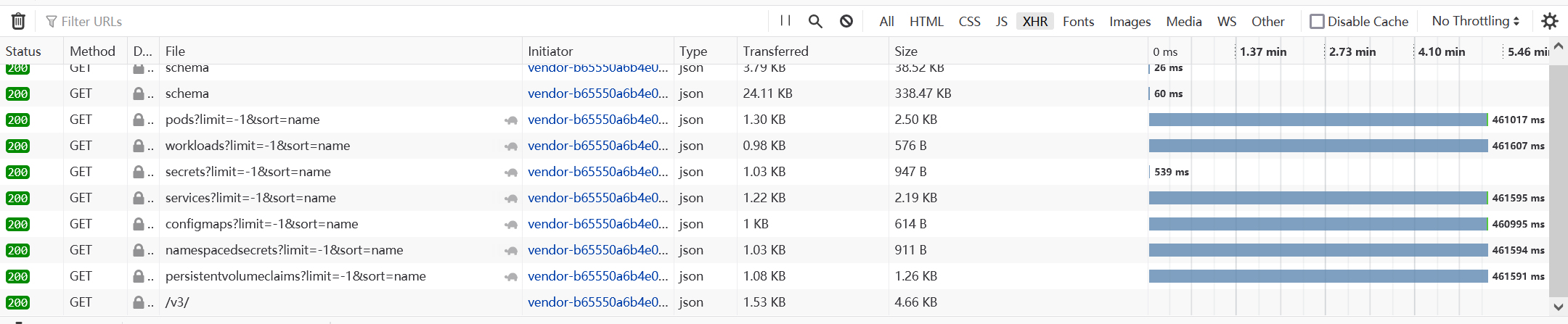Filter requests by HTML
This screenshot has height=324, width=1568.
927,22
